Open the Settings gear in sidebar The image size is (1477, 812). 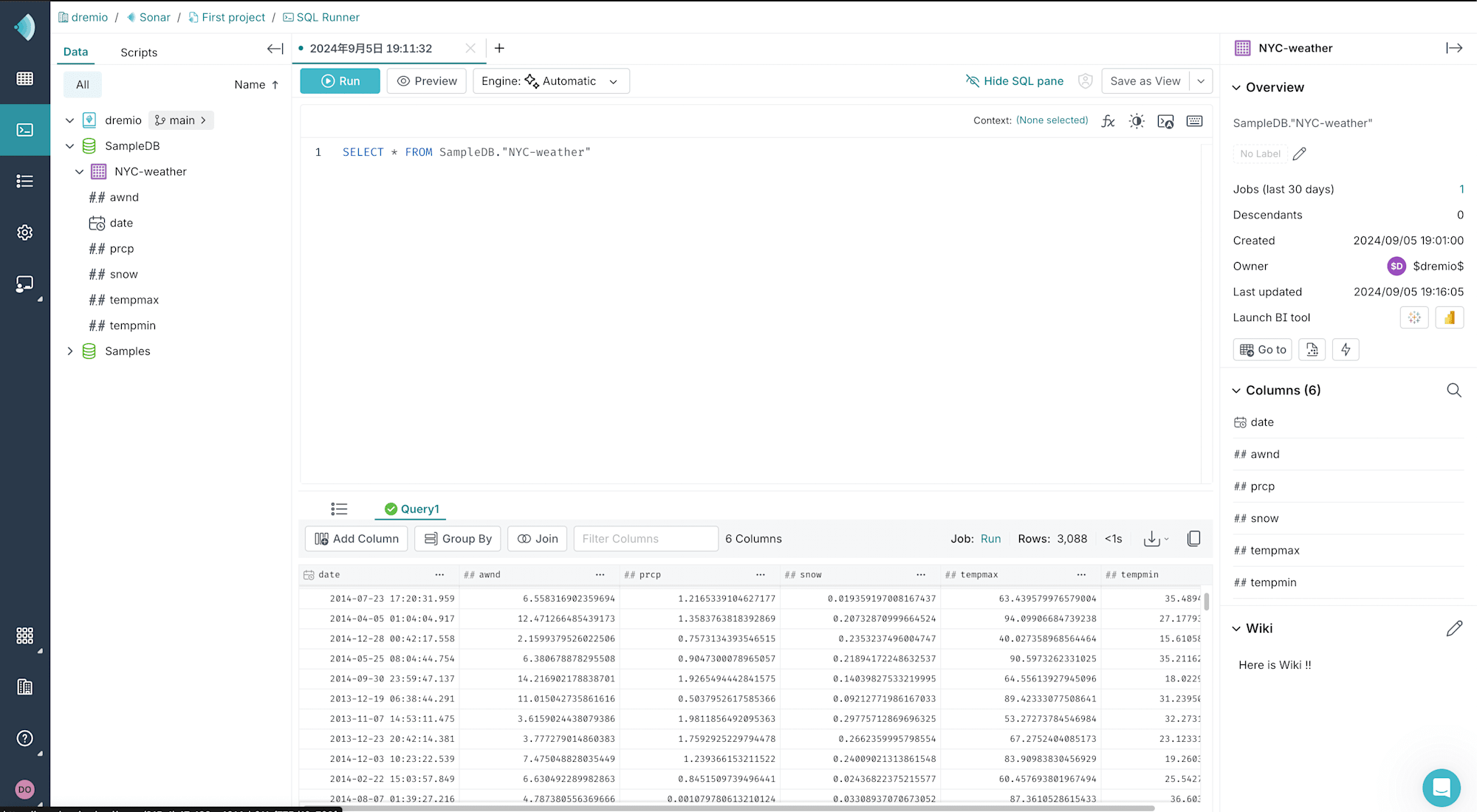coord(24,233)
